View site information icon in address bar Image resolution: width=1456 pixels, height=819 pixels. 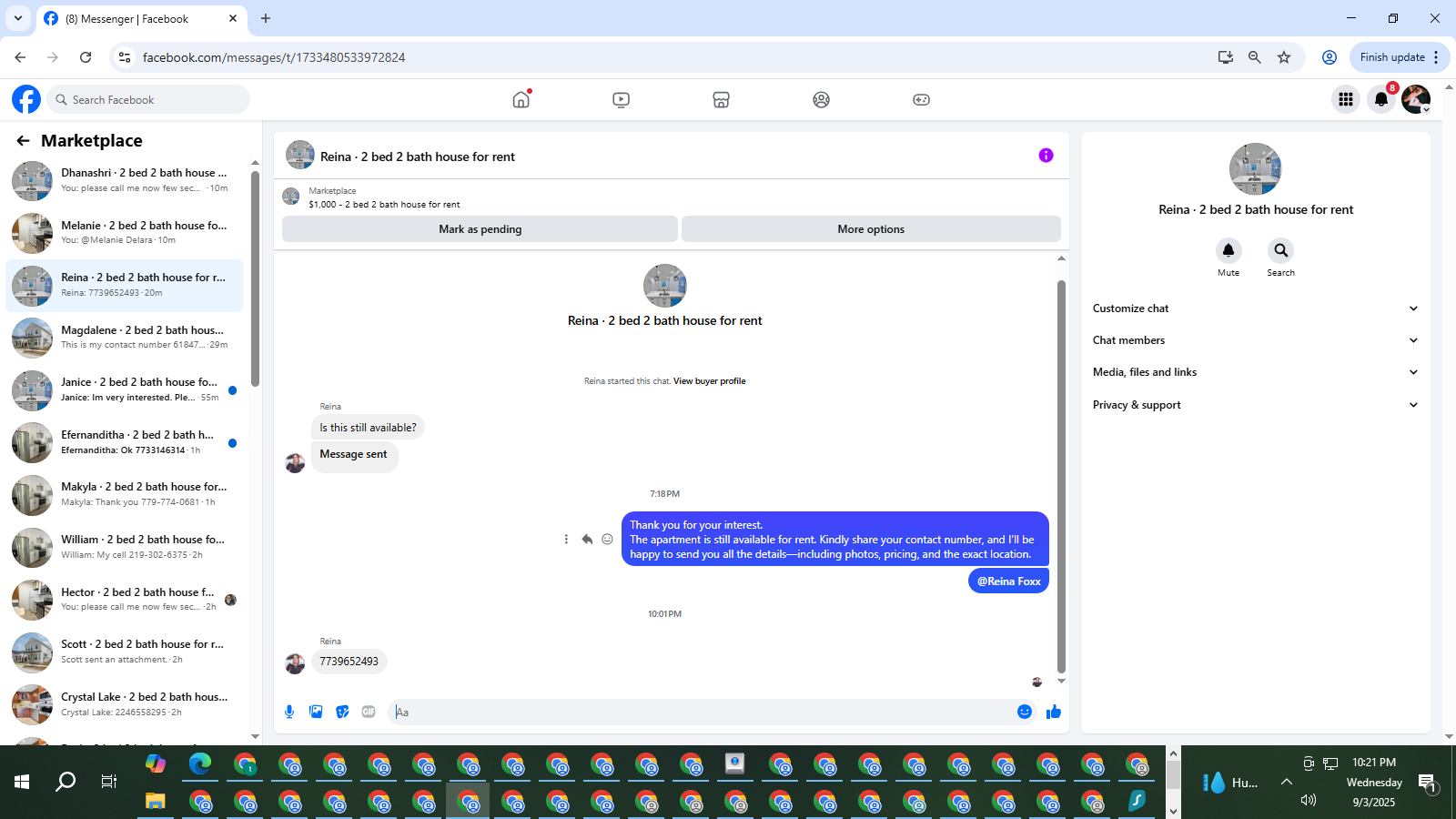pos(125,57)
